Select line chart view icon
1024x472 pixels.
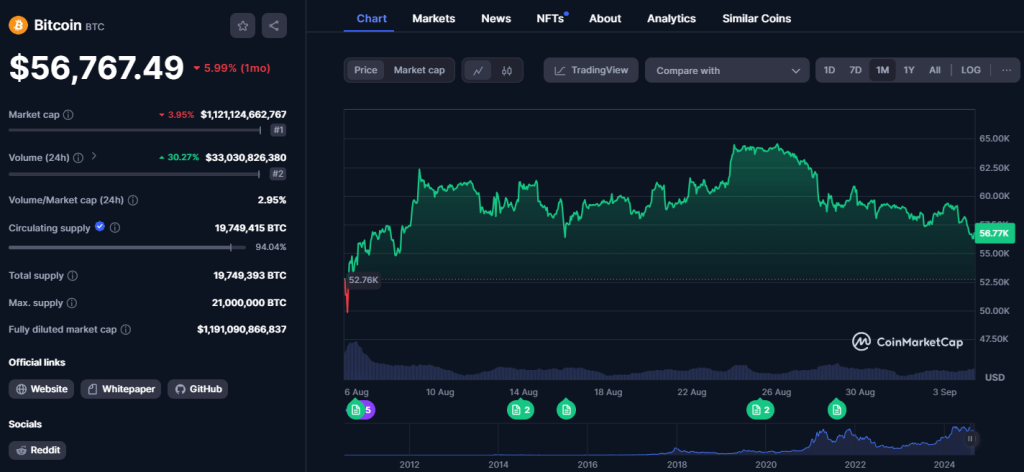coord(478,71)
